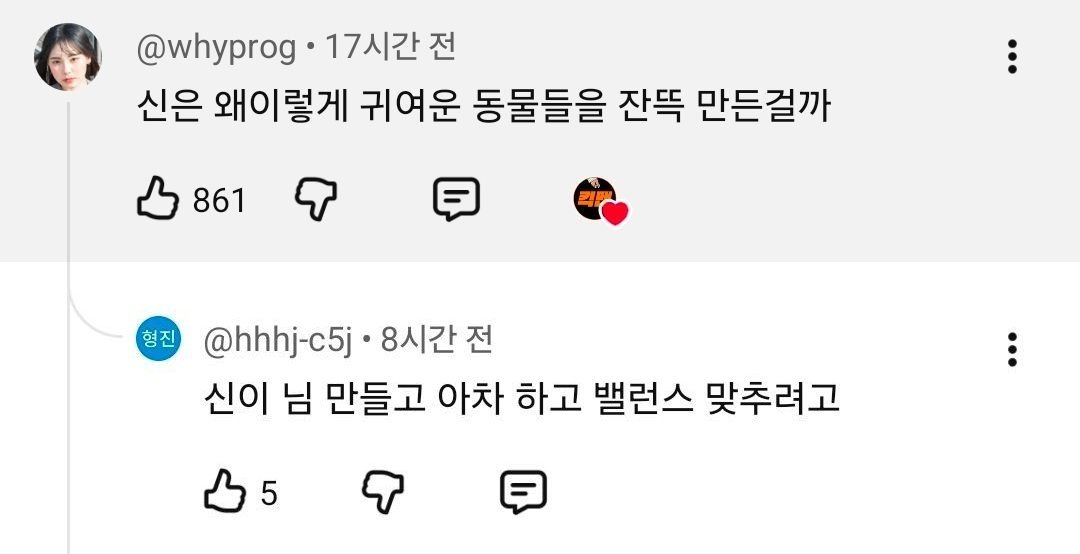Screen dimensions: 1080x554
Task: Click the 17시간 전 timestamp
Action: [390, 48]
